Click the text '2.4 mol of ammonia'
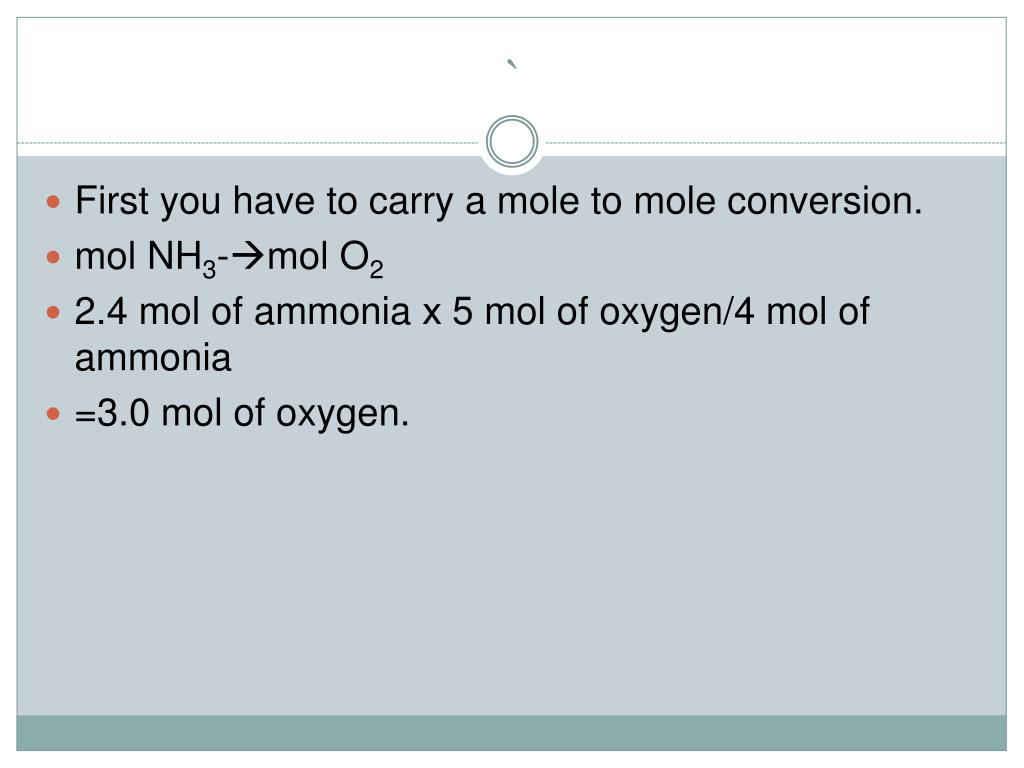1024x768 pixels. pos(242,312)
